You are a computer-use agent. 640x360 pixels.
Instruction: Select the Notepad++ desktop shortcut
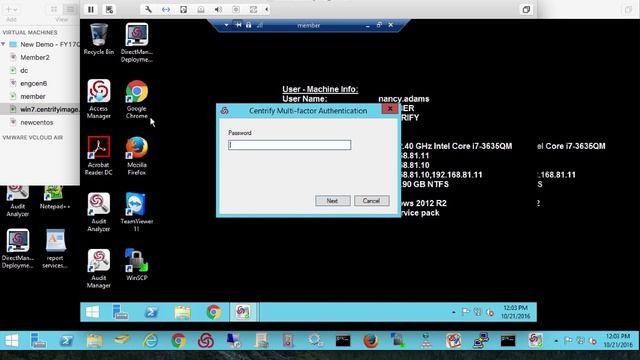[x=55, y=198]
